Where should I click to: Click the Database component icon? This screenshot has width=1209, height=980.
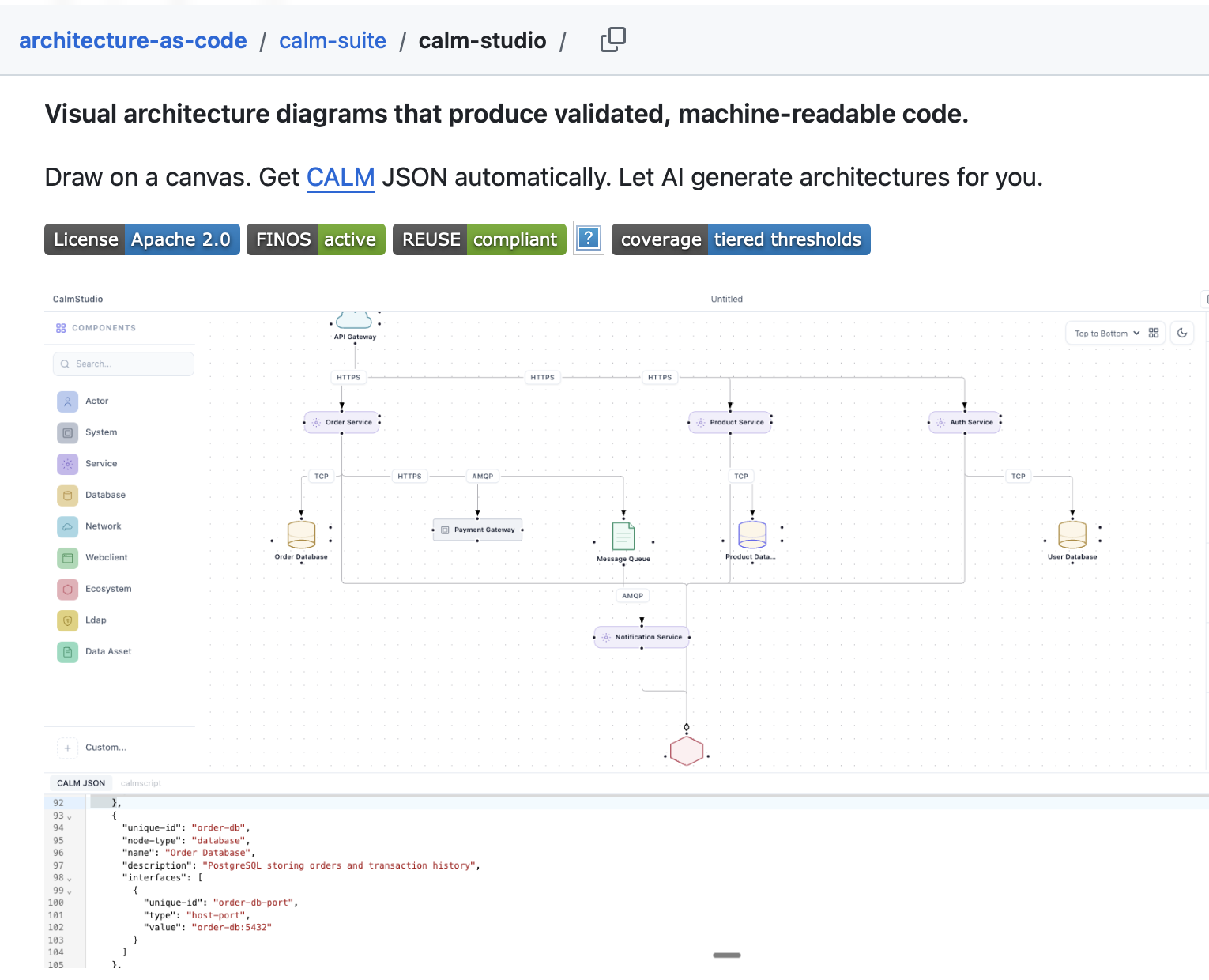click(x=68, y=496)
